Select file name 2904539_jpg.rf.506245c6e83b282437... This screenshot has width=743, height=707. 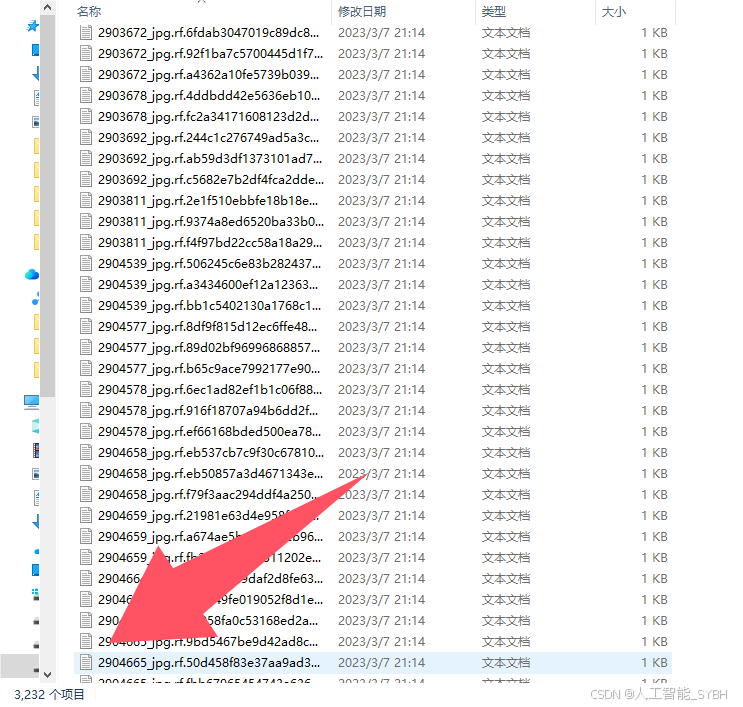click(209, 263)
